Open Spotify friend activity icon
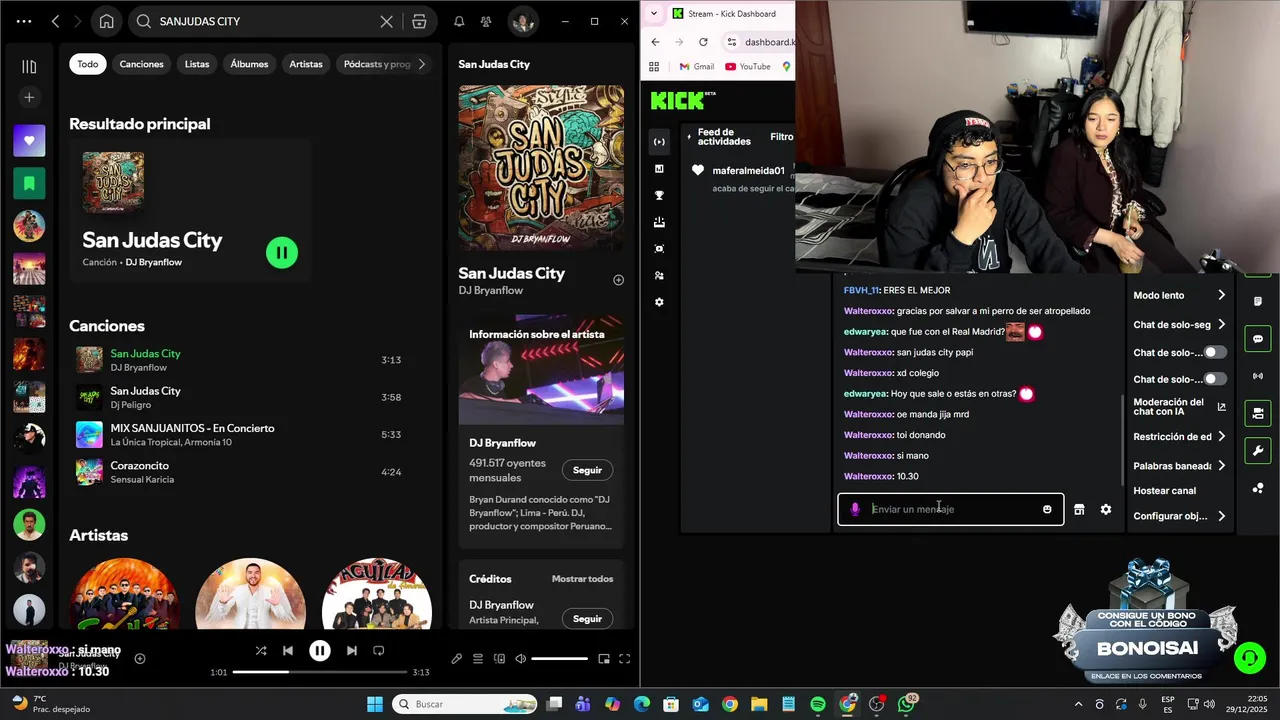The image size is (1280, 720). click(486, 21)
